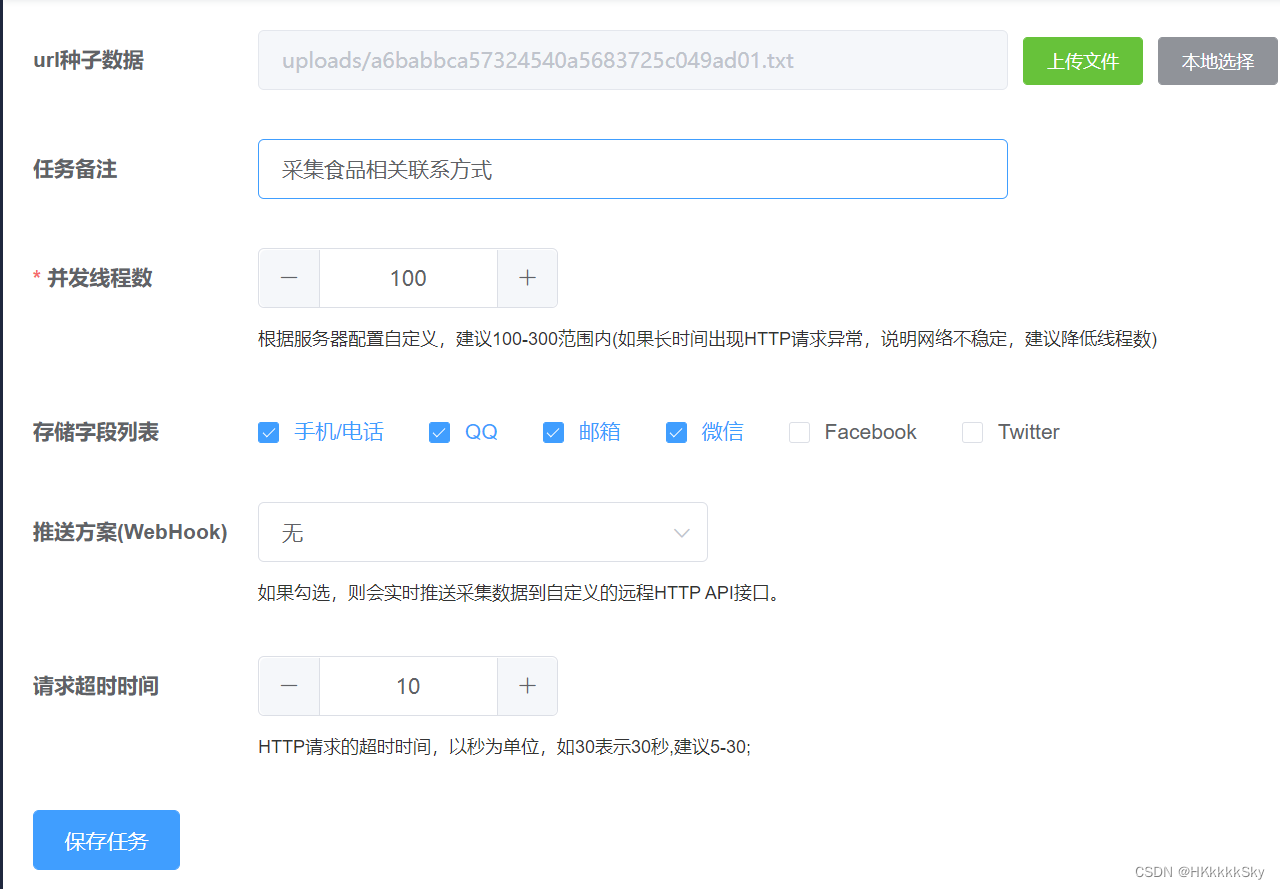Click the 任务备注 text input field
The image size is (1280, 889).
pyautogui.click(x=632, y=169)
